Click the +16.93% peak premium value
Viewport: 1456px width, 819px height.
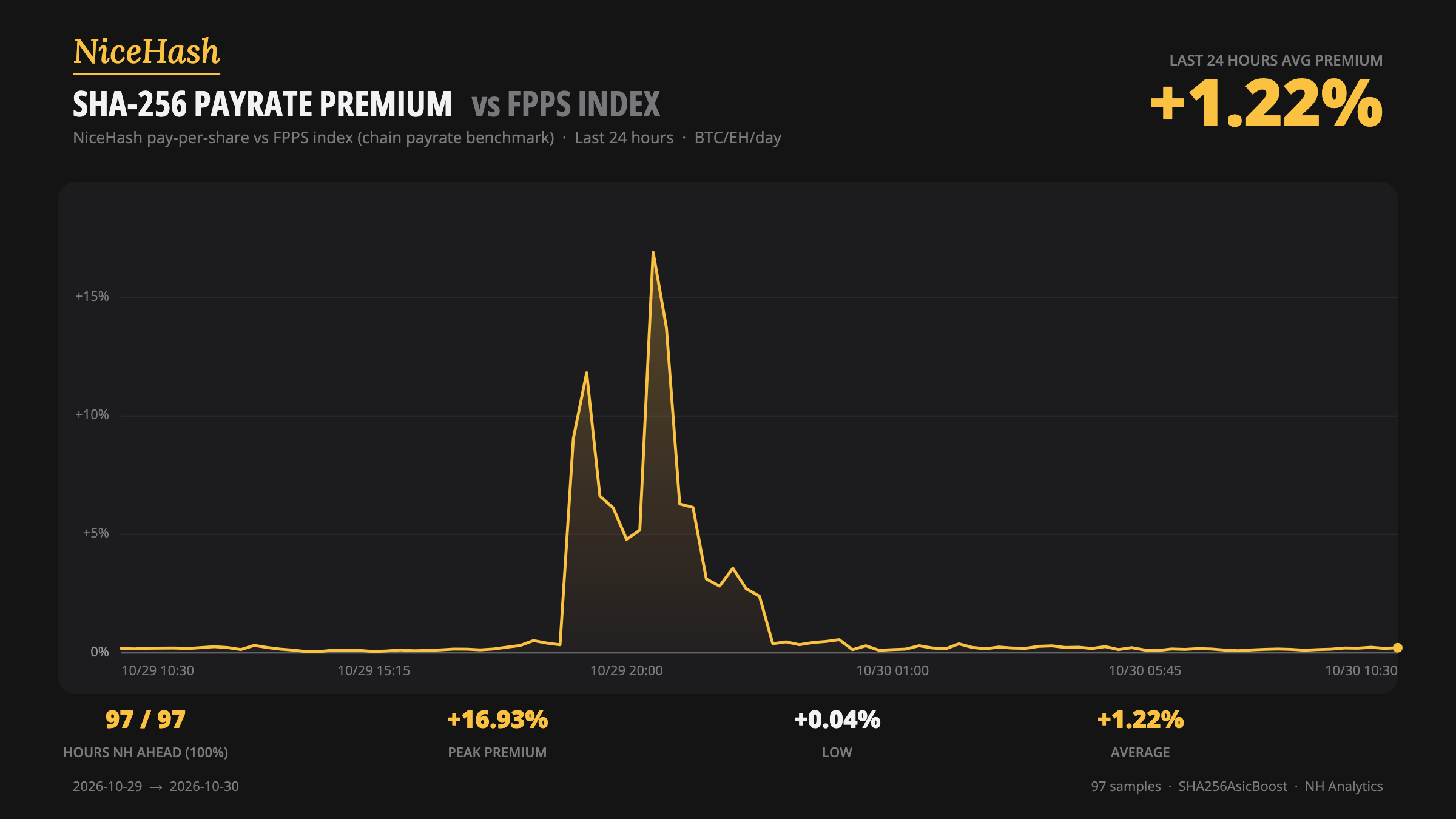497,720
